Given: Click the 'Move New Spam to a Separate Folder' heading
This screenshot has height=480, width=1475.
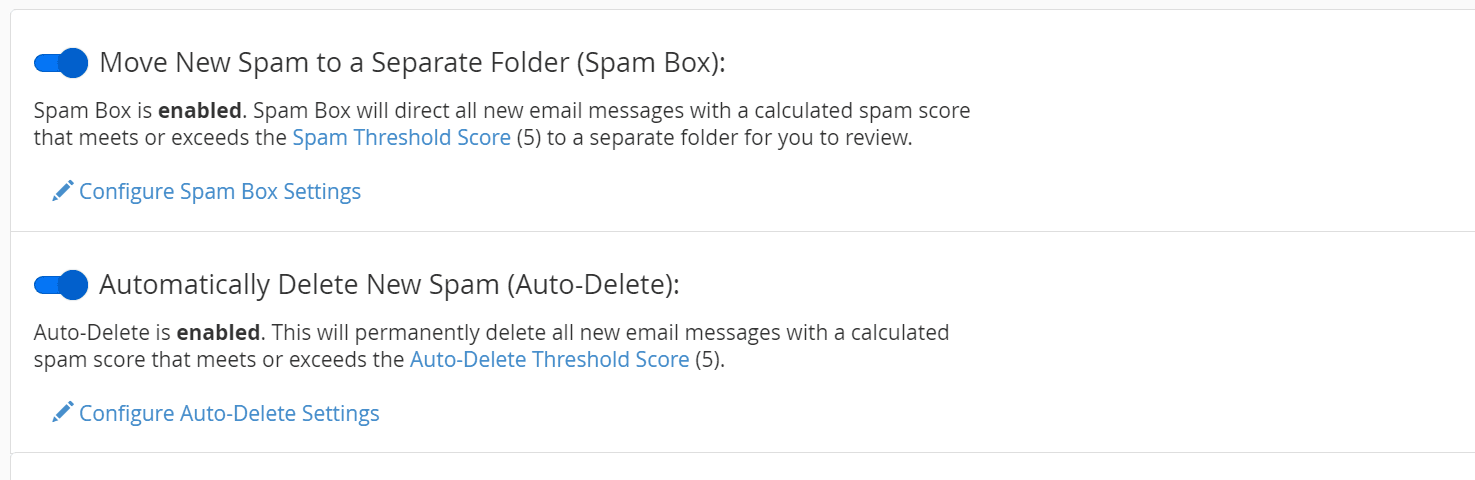Looking at the screenshot, I should pyautogui.click(x=411, y=63).
